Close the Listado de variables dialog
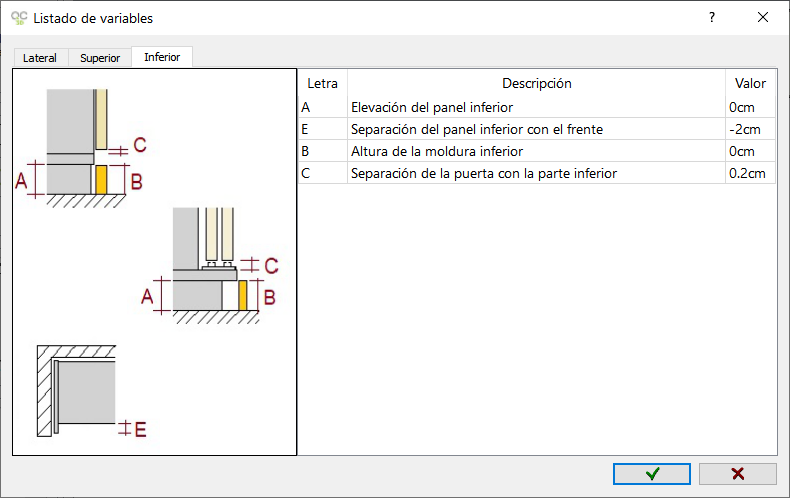The width and height of the screenshot is (790, 498). (x=763, y=18)
